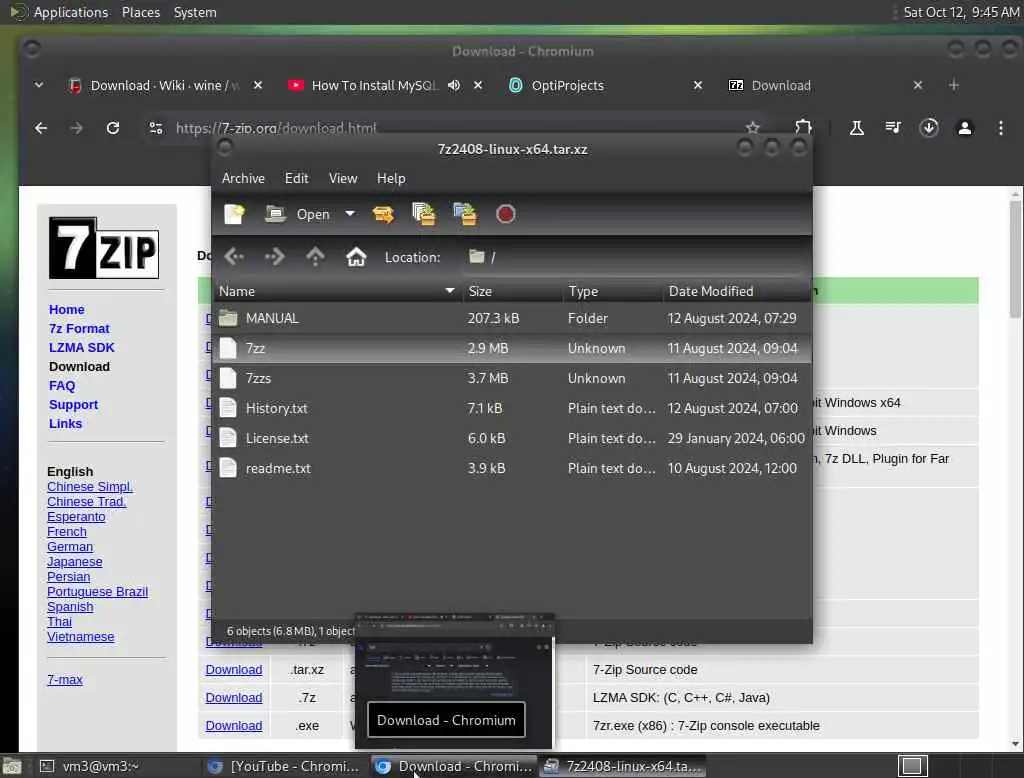Switch to YouTube Chromium window in taskbar
1024x778 pixels.
tap(285, 766)
